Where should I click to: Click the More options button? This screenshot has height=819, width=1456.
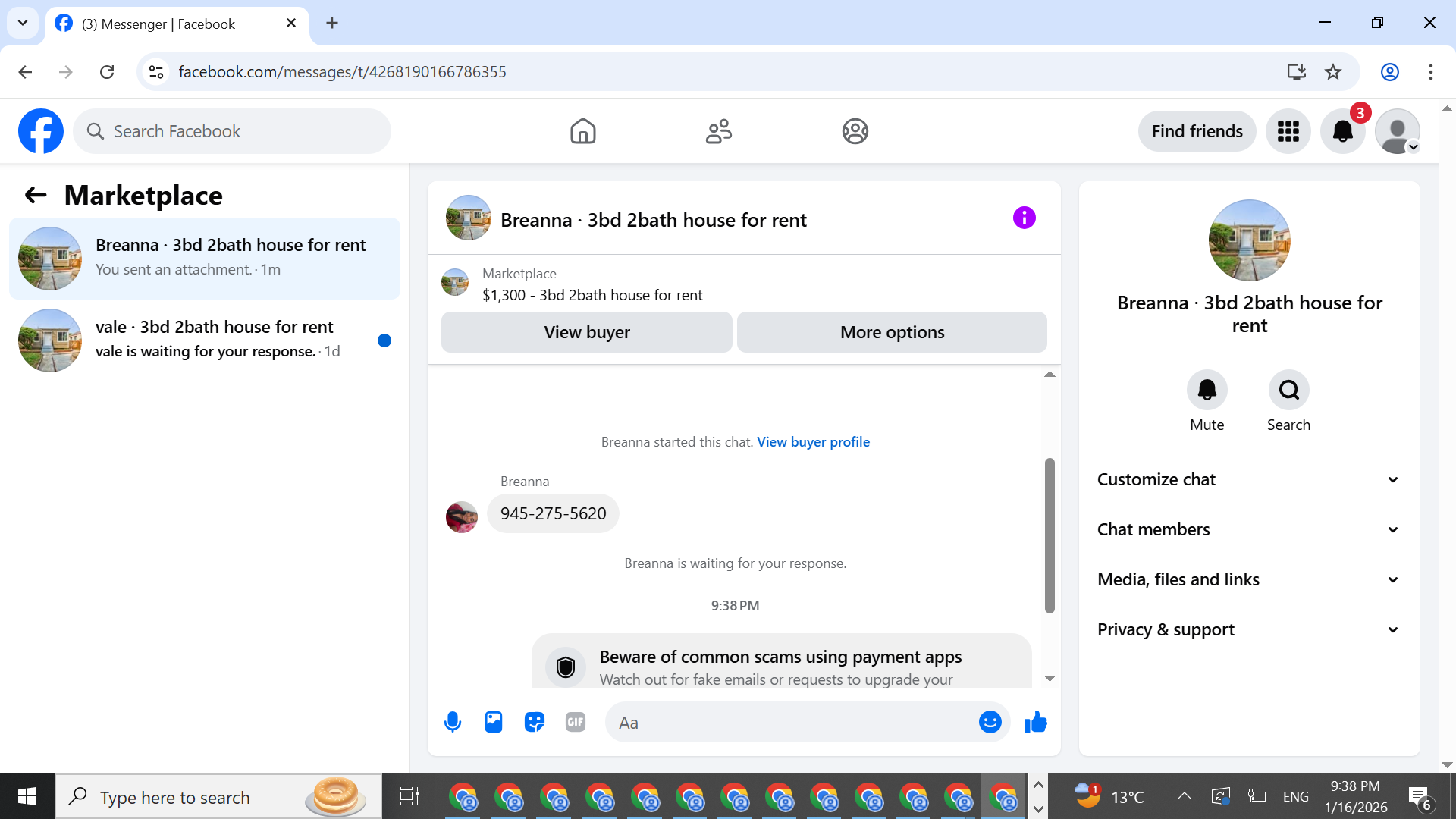pos(892,332)
